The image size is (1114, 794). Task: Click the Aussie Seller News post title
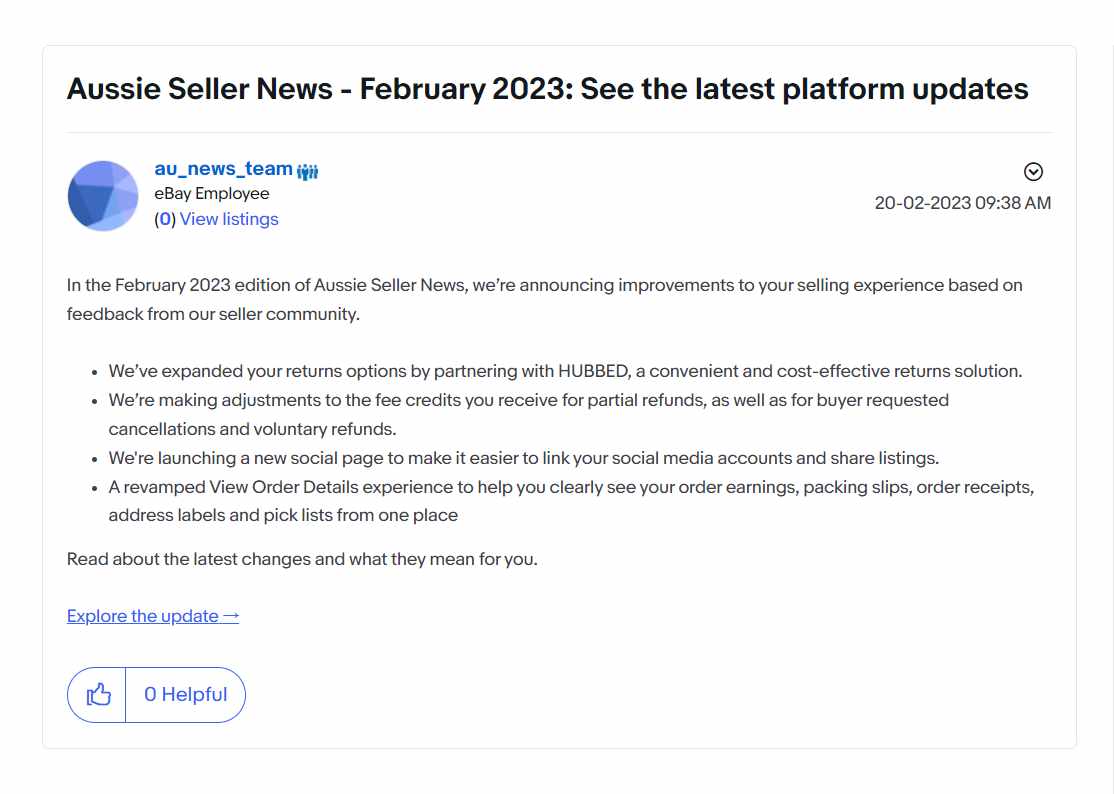pos(547,89)
